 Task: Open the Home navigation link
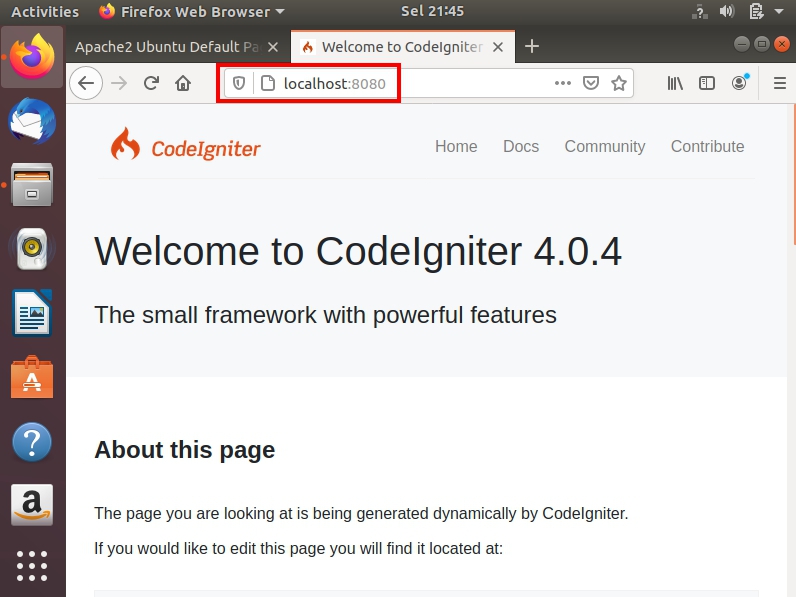point(456,146)
